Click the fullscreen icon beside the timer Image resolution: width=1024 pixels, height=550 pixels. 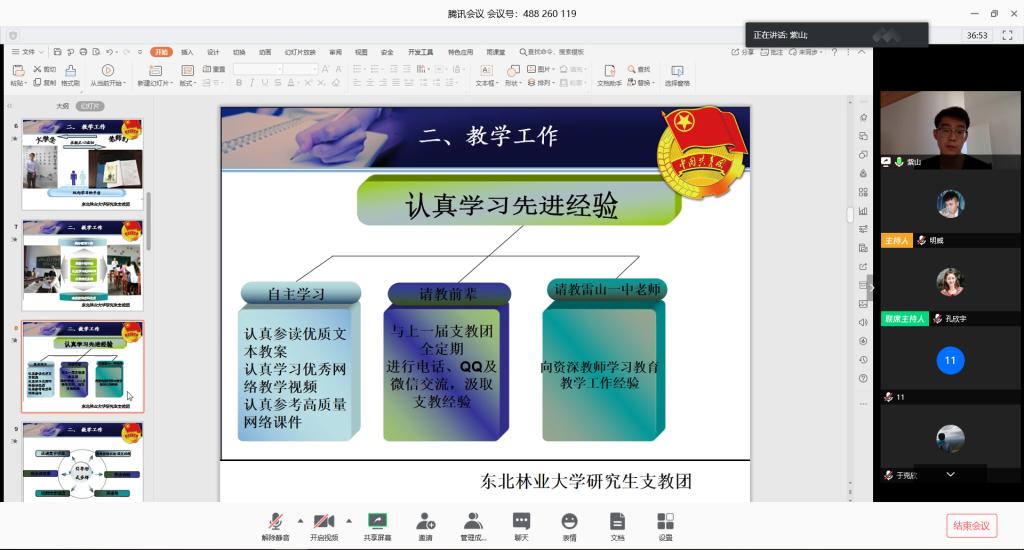click(1007, 35)
